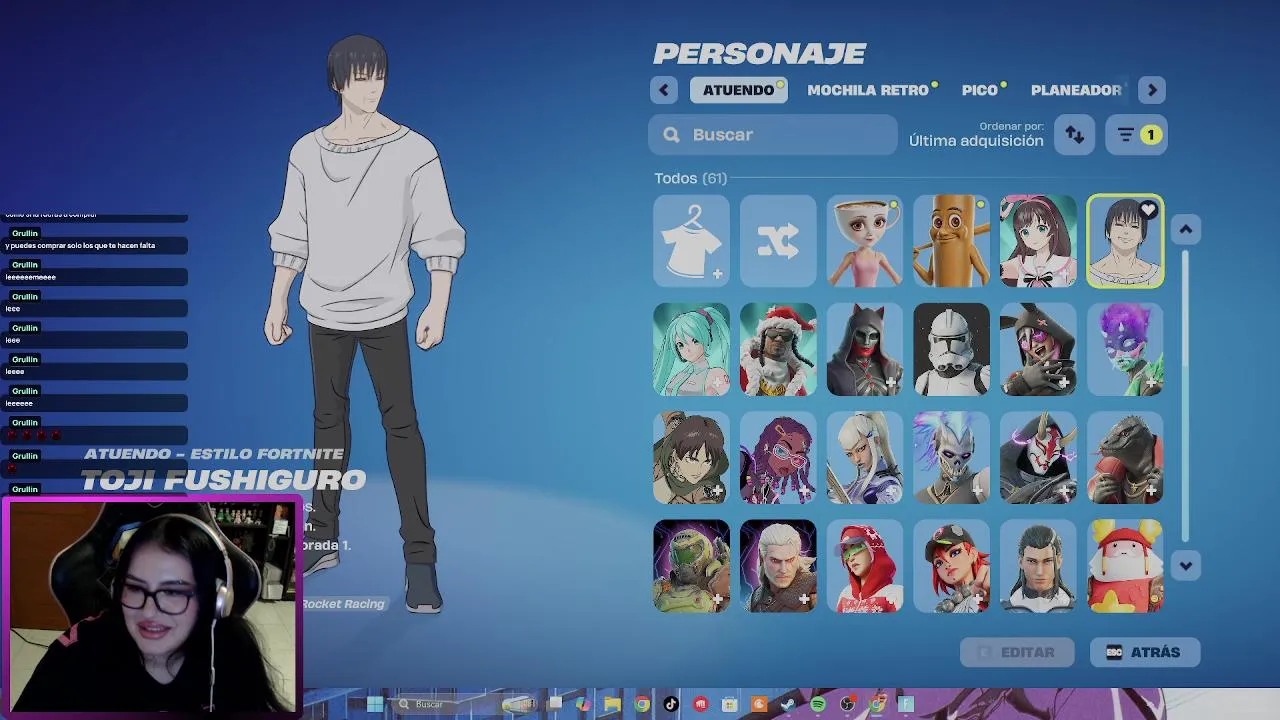
Task: Open the Mochila Retro tab
Action: pos(868,90)
